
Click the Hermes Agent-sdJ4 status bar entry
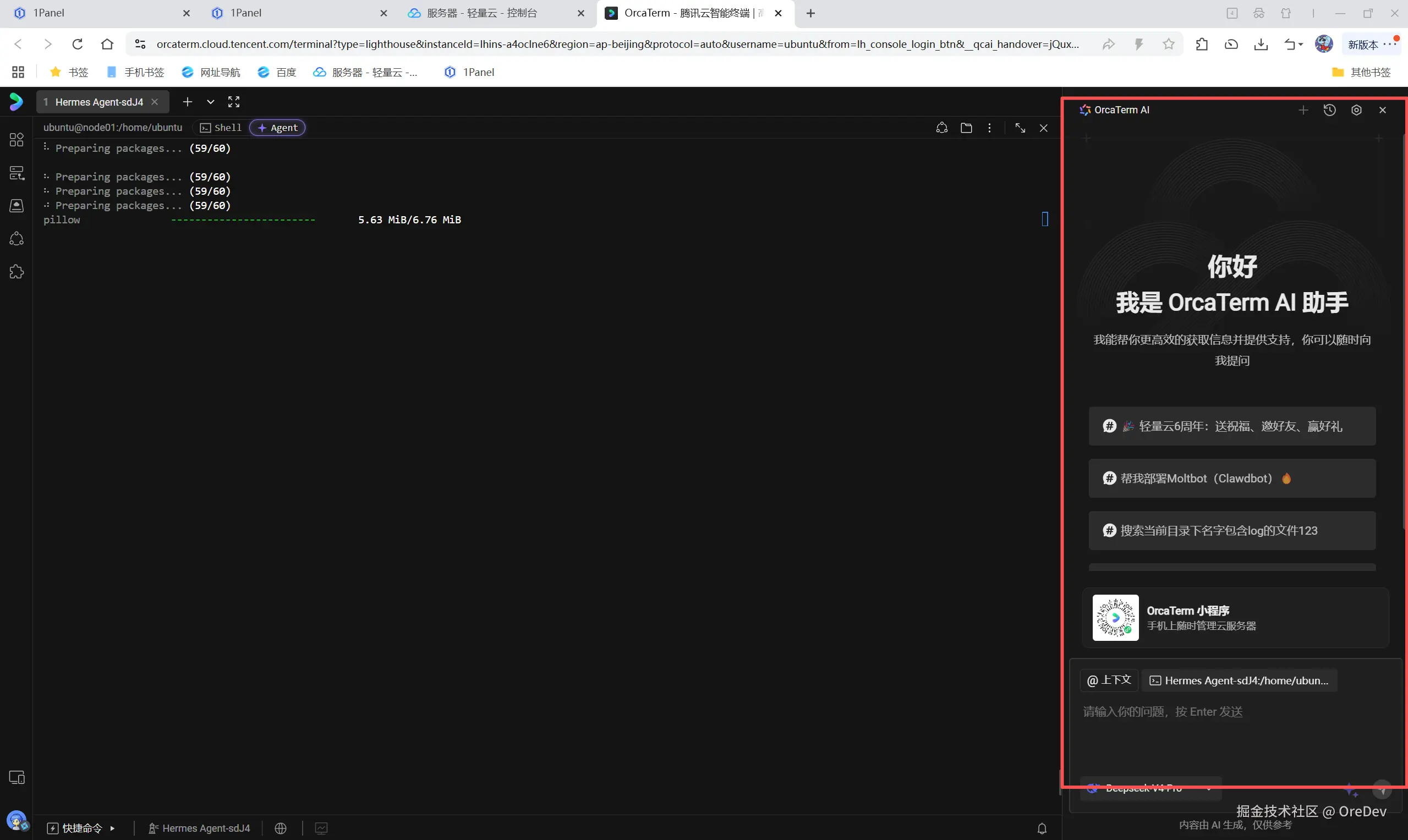coord(199,828)
